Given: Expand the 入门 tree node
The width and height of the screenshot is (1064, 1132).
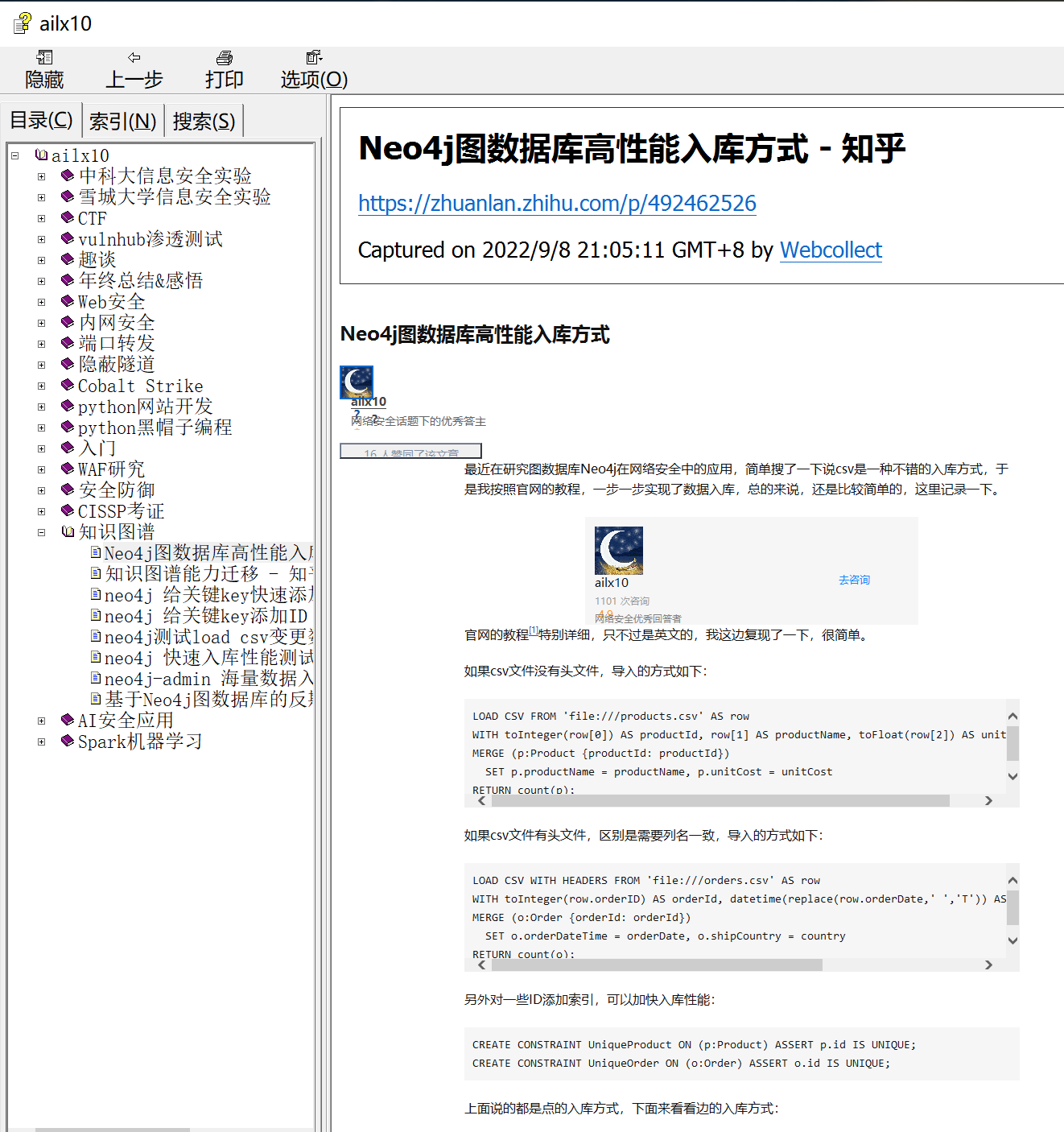Looking at the screenshot, I should (x=41, y=448).
